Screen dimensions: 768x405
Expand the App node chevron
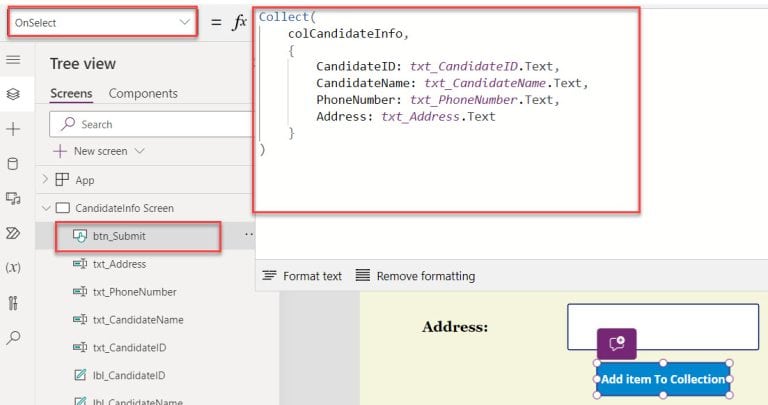tap(45, 179)
